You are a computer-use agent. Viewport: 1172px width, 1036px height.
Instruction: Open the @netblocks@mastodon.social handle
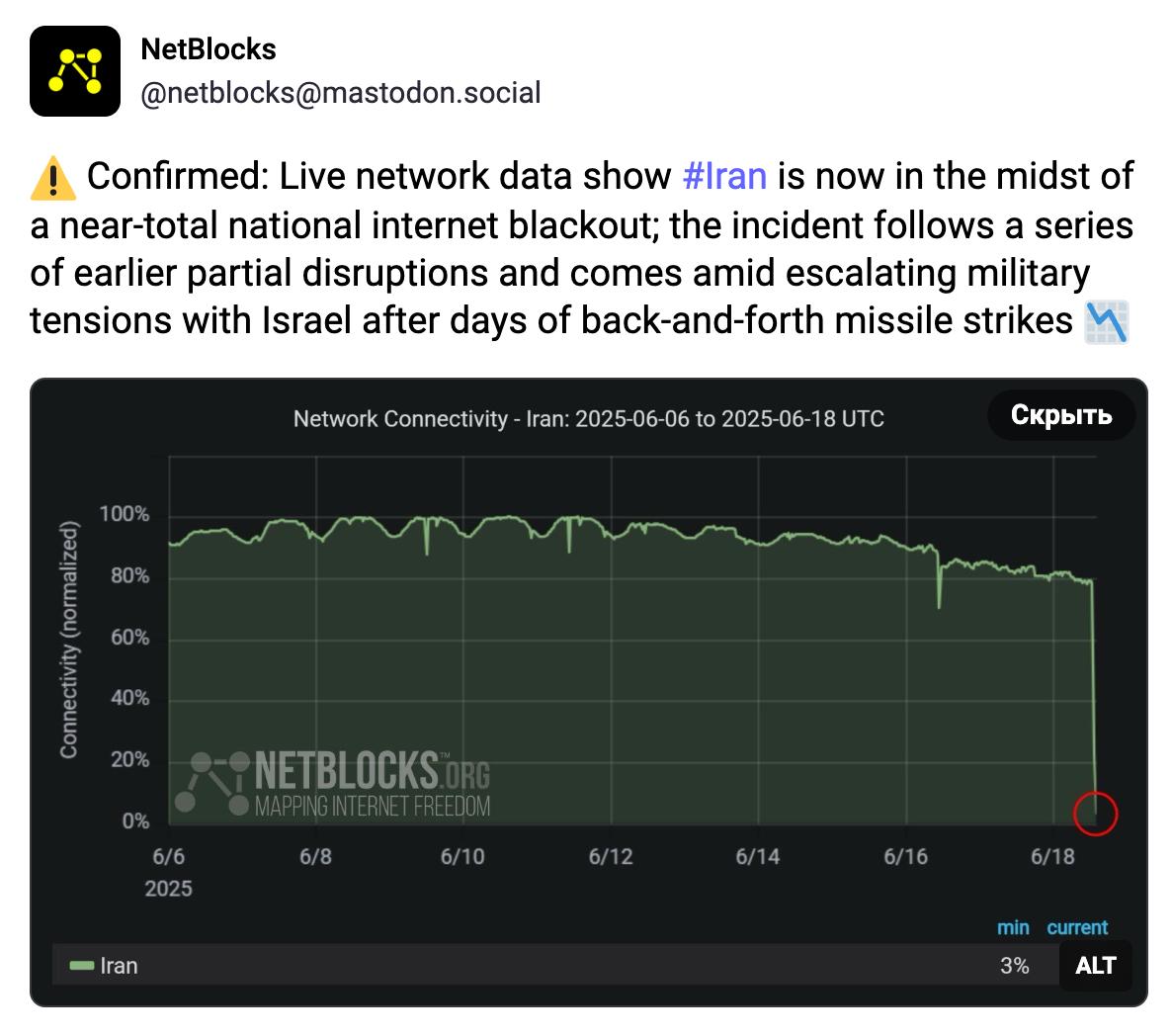coord(341,93)
